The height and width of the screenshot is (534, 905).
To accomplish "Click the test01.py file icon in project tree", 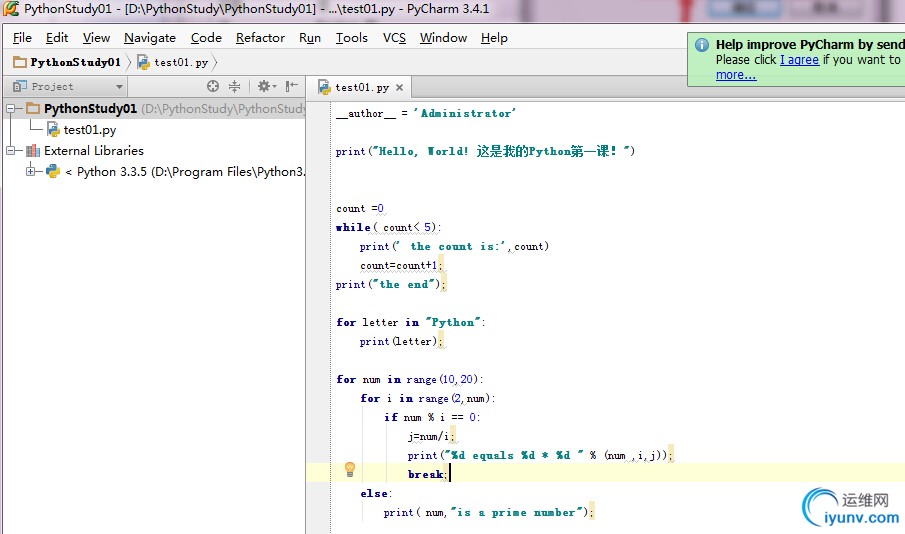I will 53,129.
